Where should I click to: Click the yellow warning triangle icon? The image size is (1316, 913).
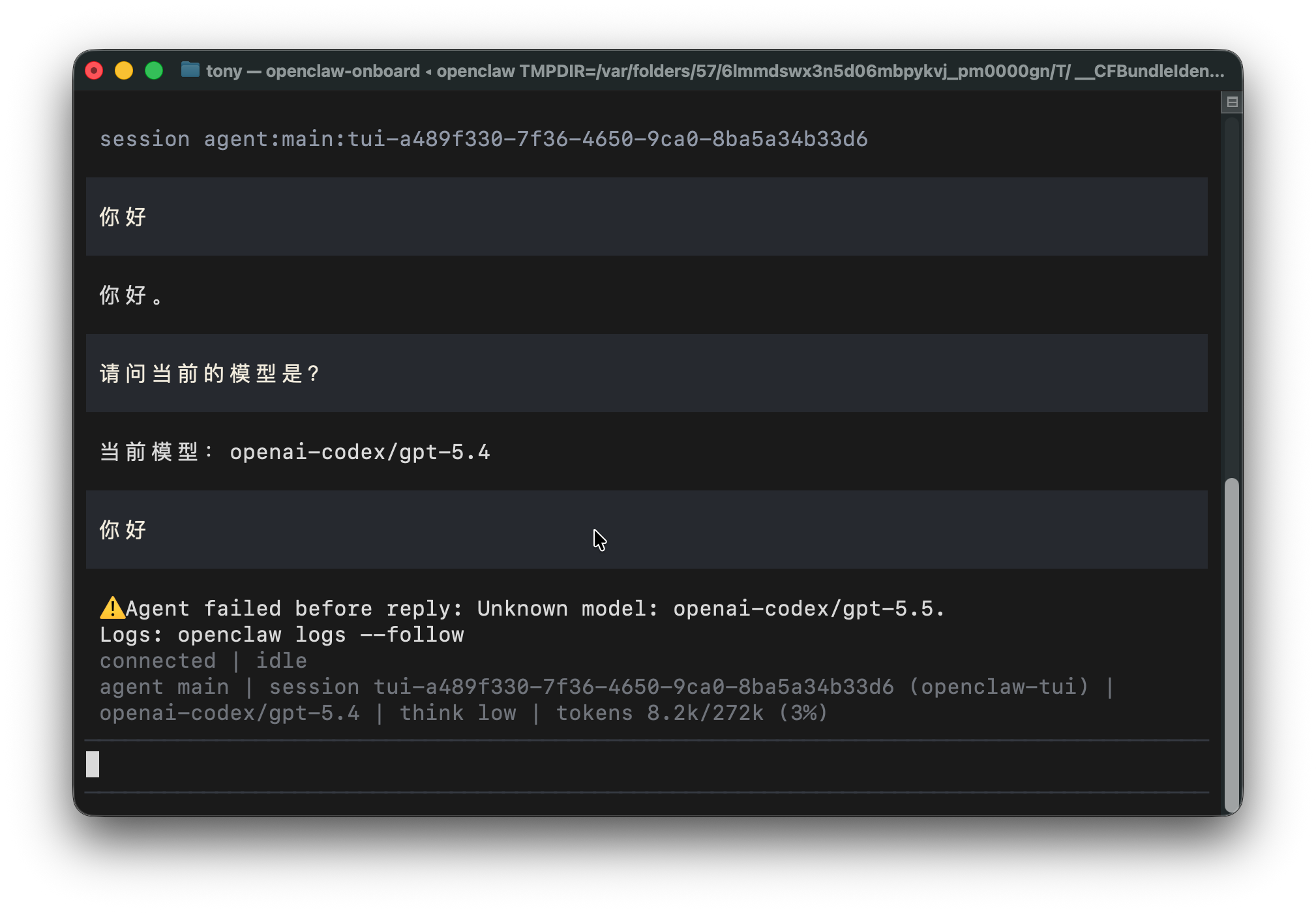click(x=112, y=608)
